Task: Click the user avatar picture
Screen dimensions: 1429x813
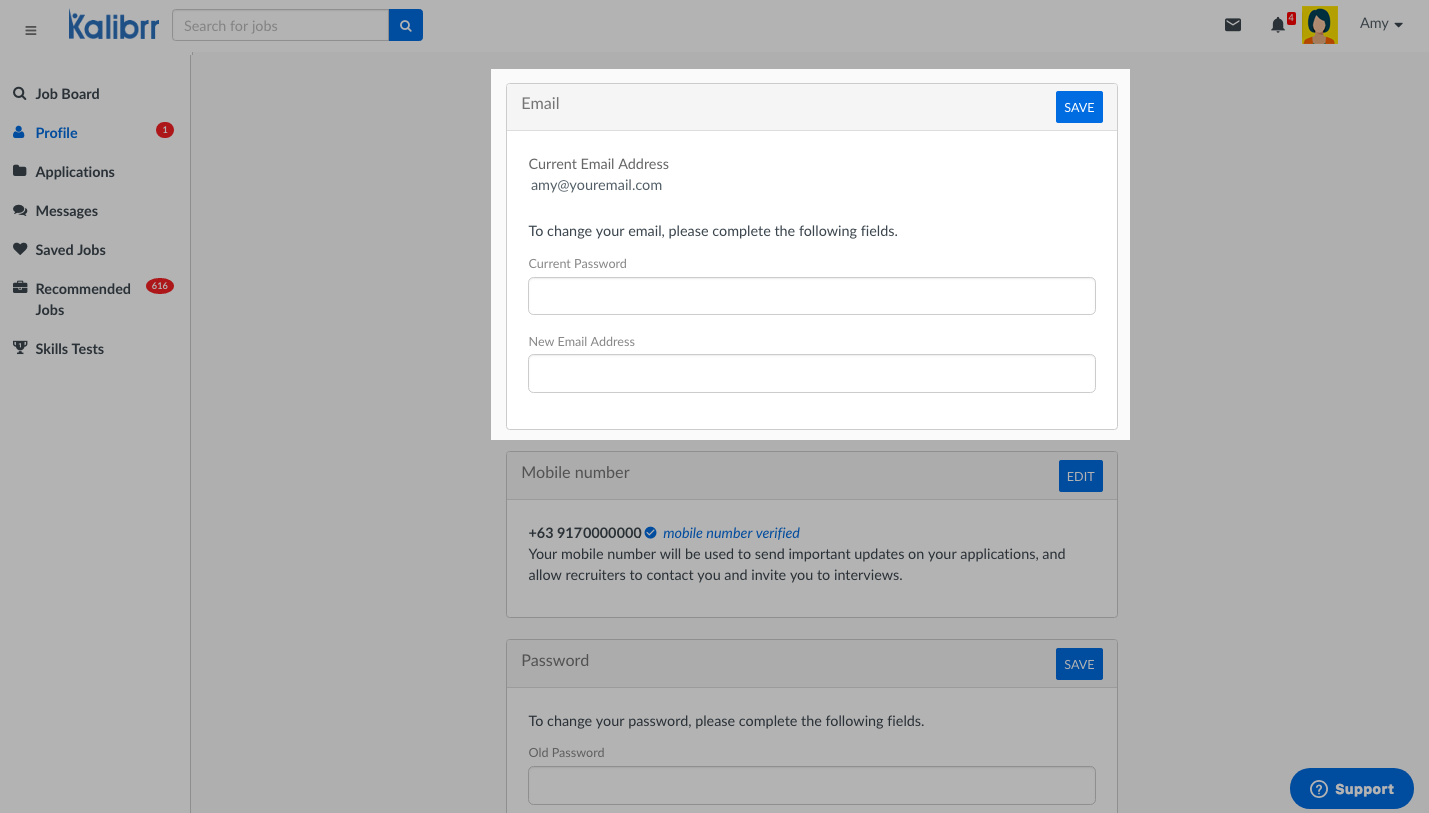Action: (x=1319, y=25)
